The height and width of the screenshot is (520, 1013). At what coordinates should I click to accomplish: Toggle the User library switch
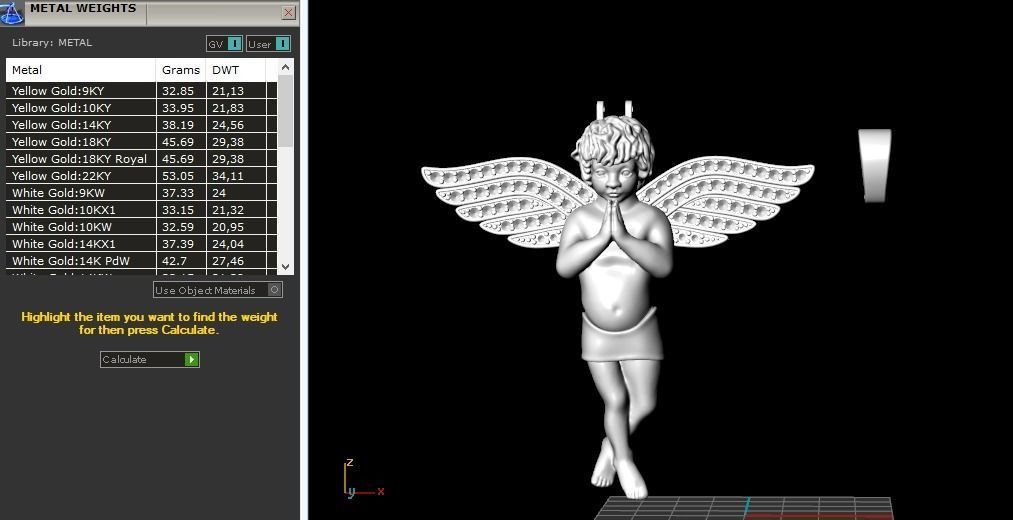point(268,44)
